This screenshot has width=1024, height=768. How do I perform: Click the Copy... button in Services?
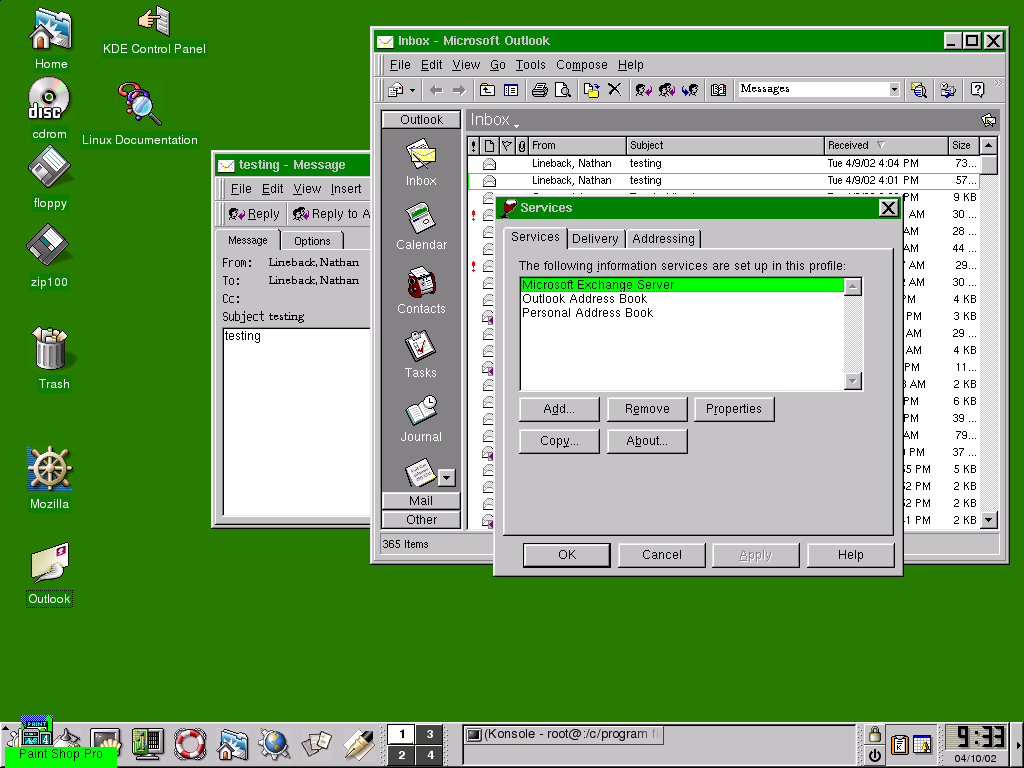(559, 441)
